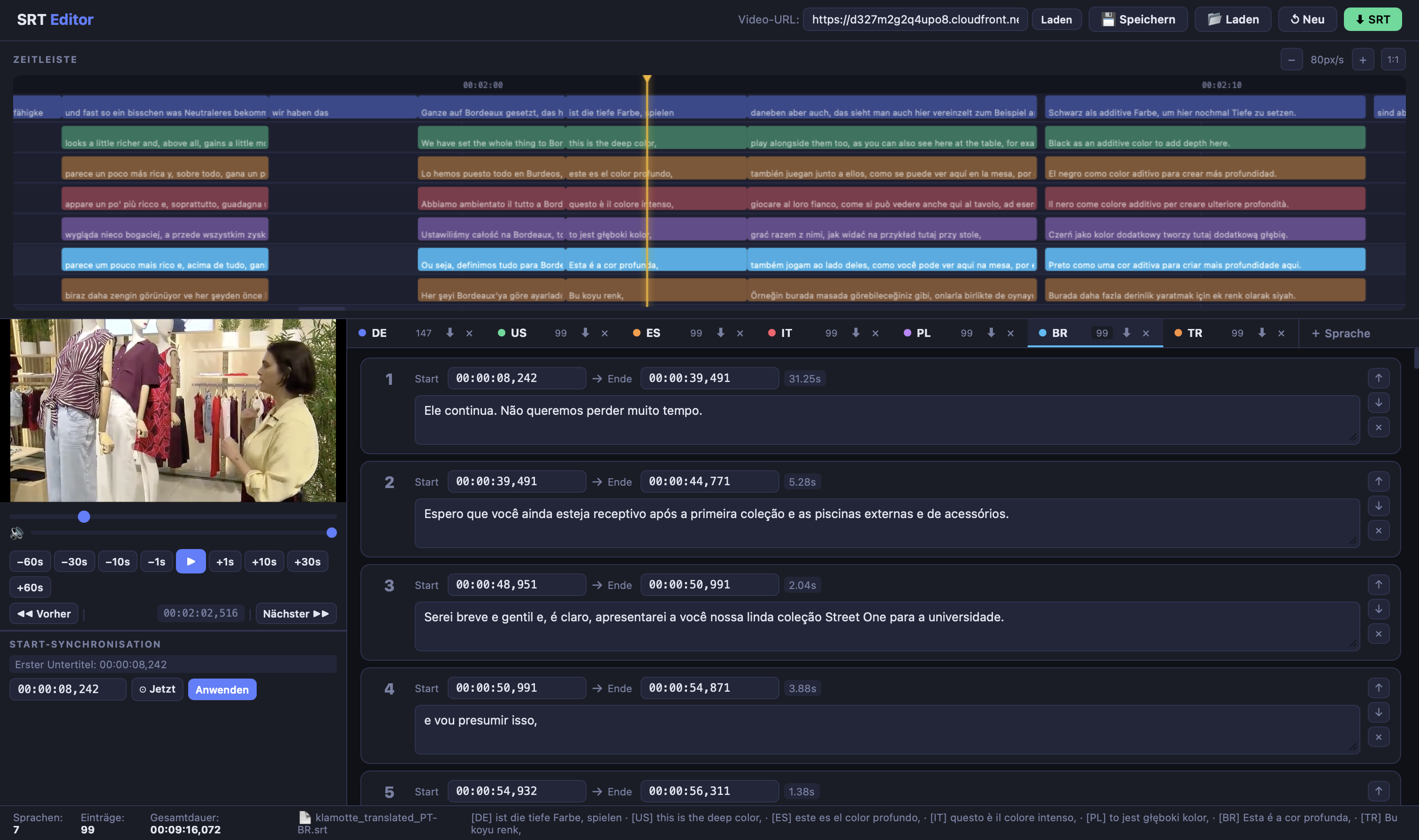This screenshot has height=840, width=1419.
Task: Delete subtitle entry 2
Action: [1378, 530]
